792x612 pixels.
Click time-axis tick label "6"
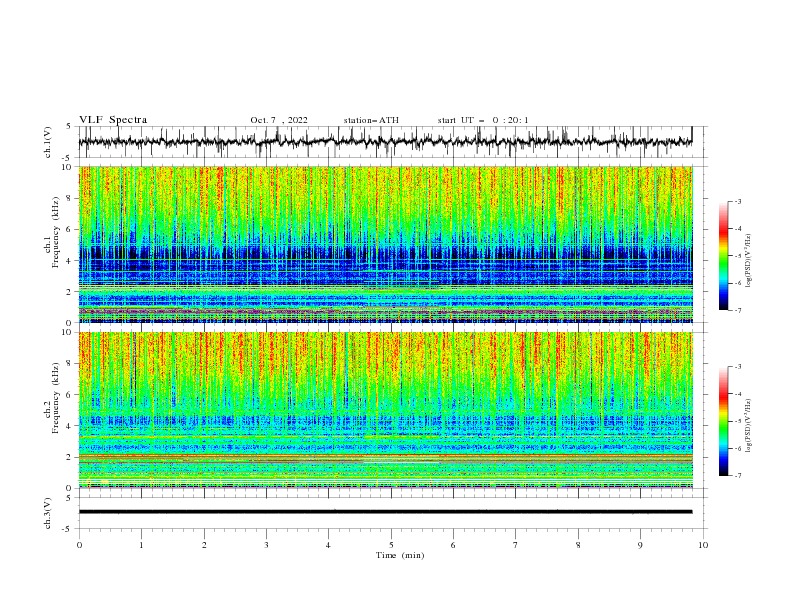click(453, 545)
